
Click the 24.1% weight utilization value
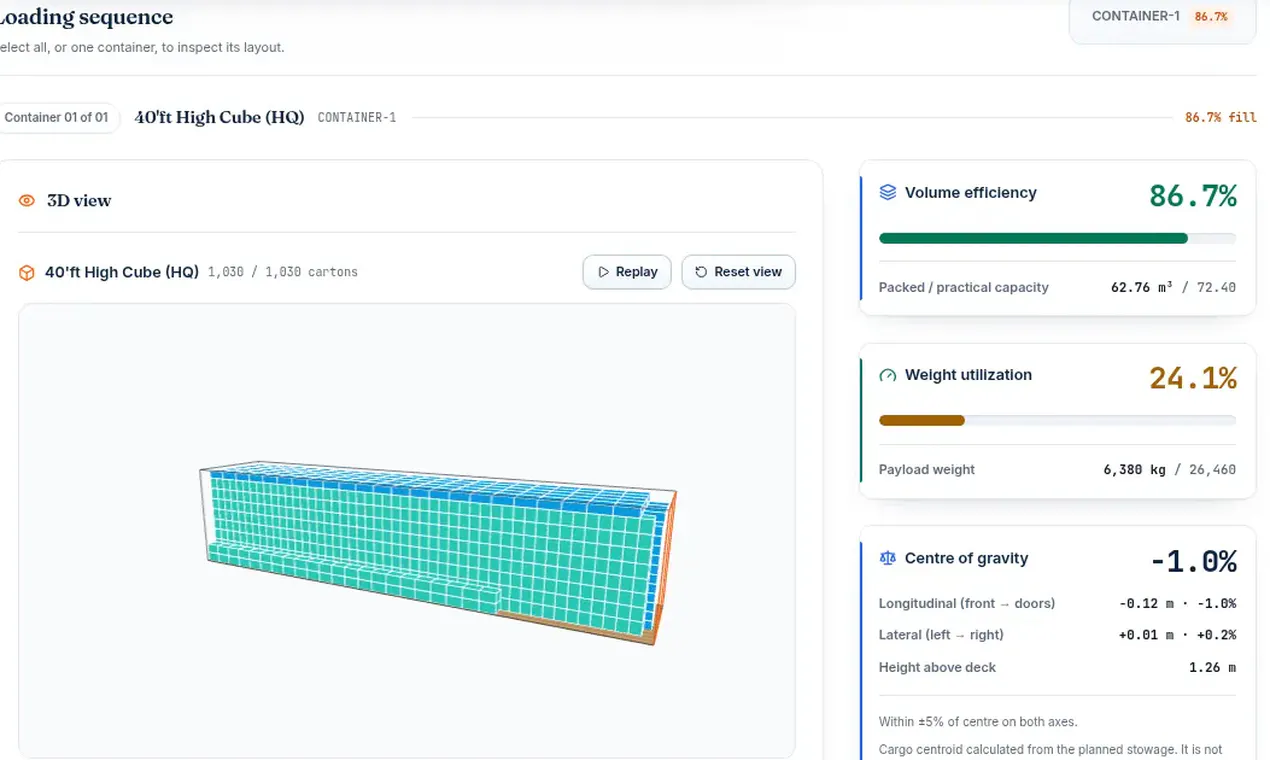pyautogui.click(x=1193, y=379)
